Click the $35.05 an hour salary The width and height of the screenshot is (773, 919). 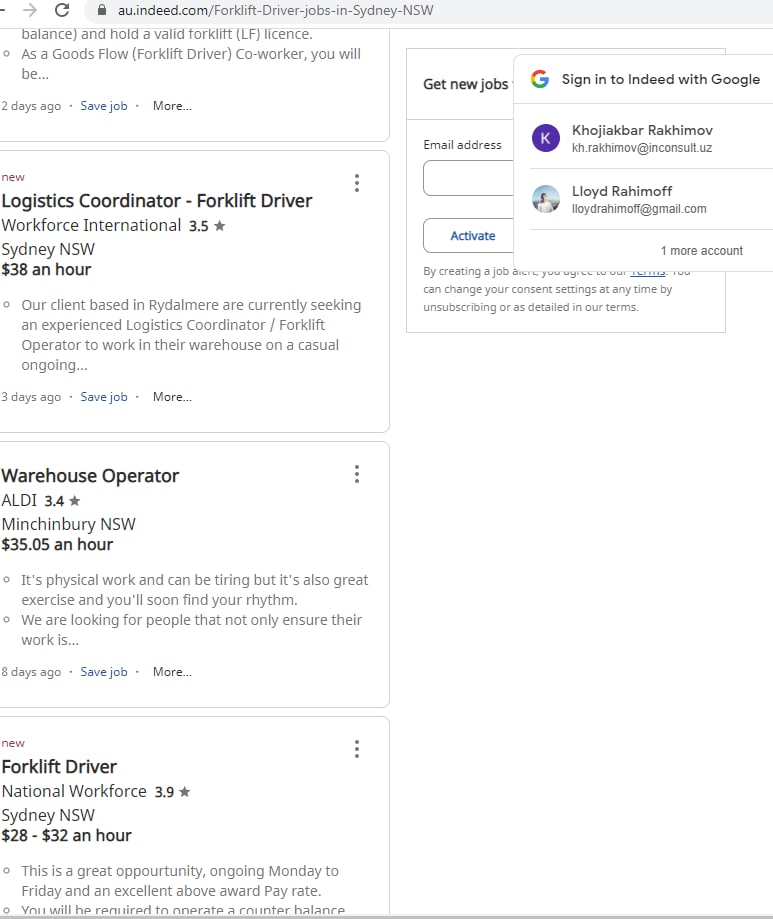(x=57, y=544)
